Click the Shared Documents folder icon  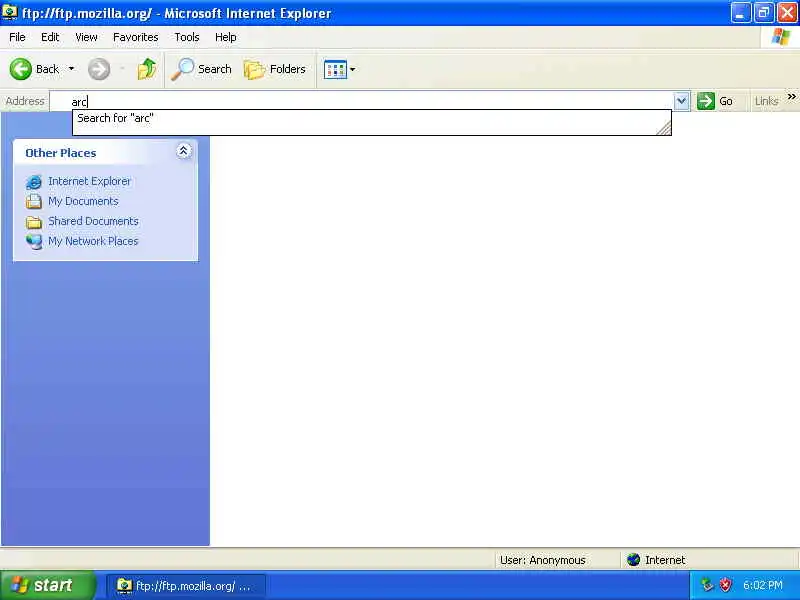(34, 222)
